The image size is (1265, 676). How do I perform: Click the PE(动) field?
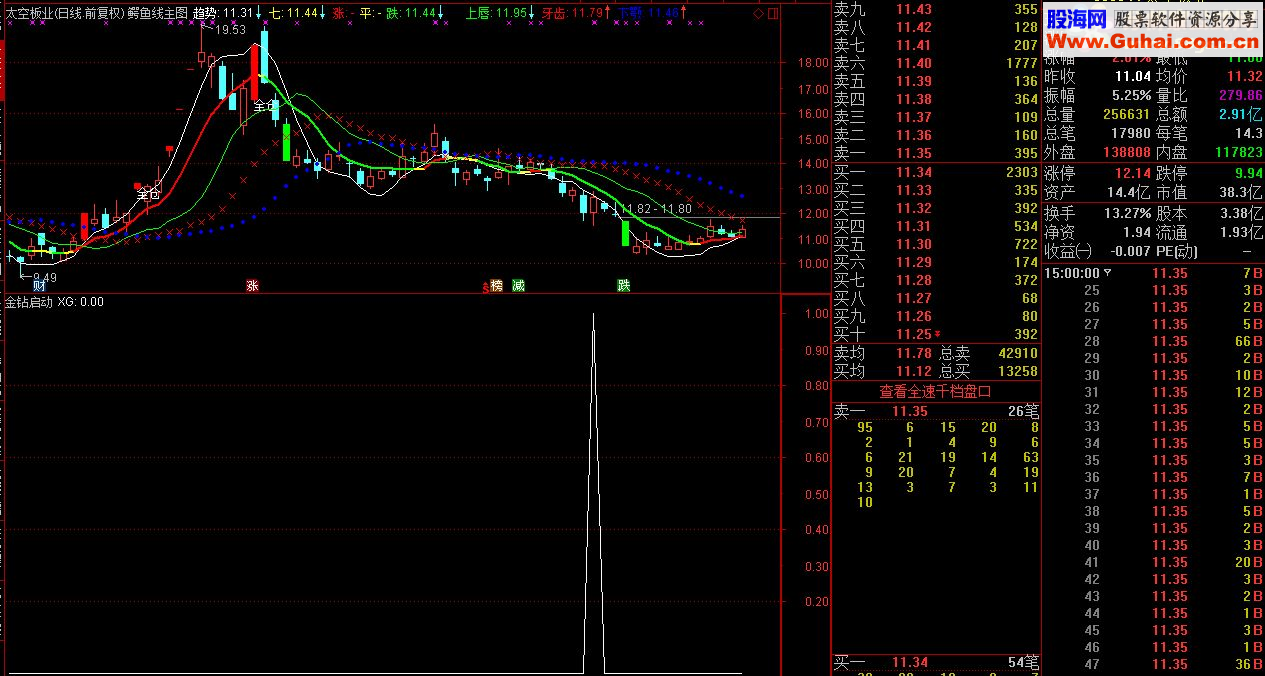tap(1210, 251)
